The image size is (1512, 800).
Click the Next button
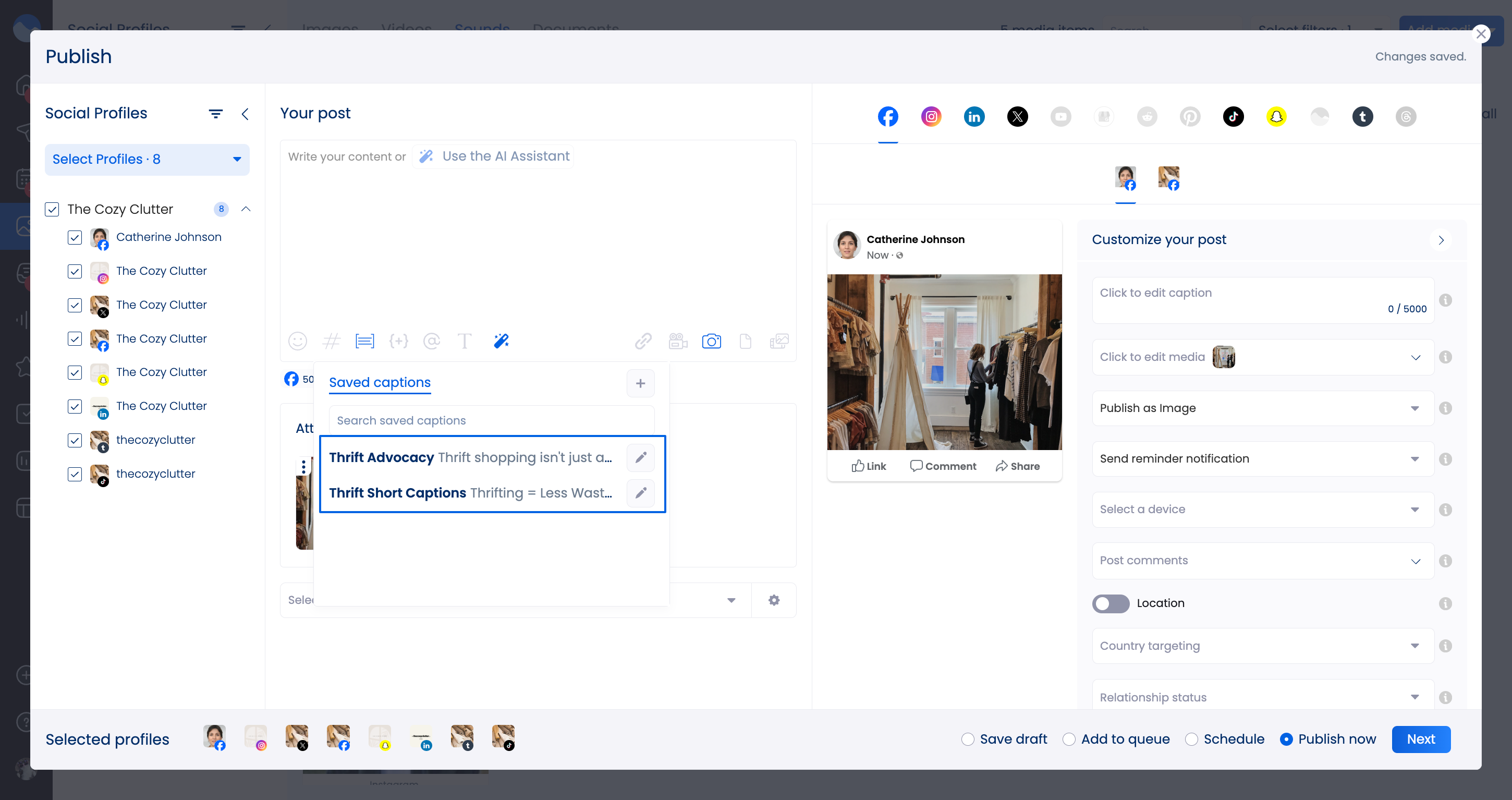click(x=1421, y=739)
